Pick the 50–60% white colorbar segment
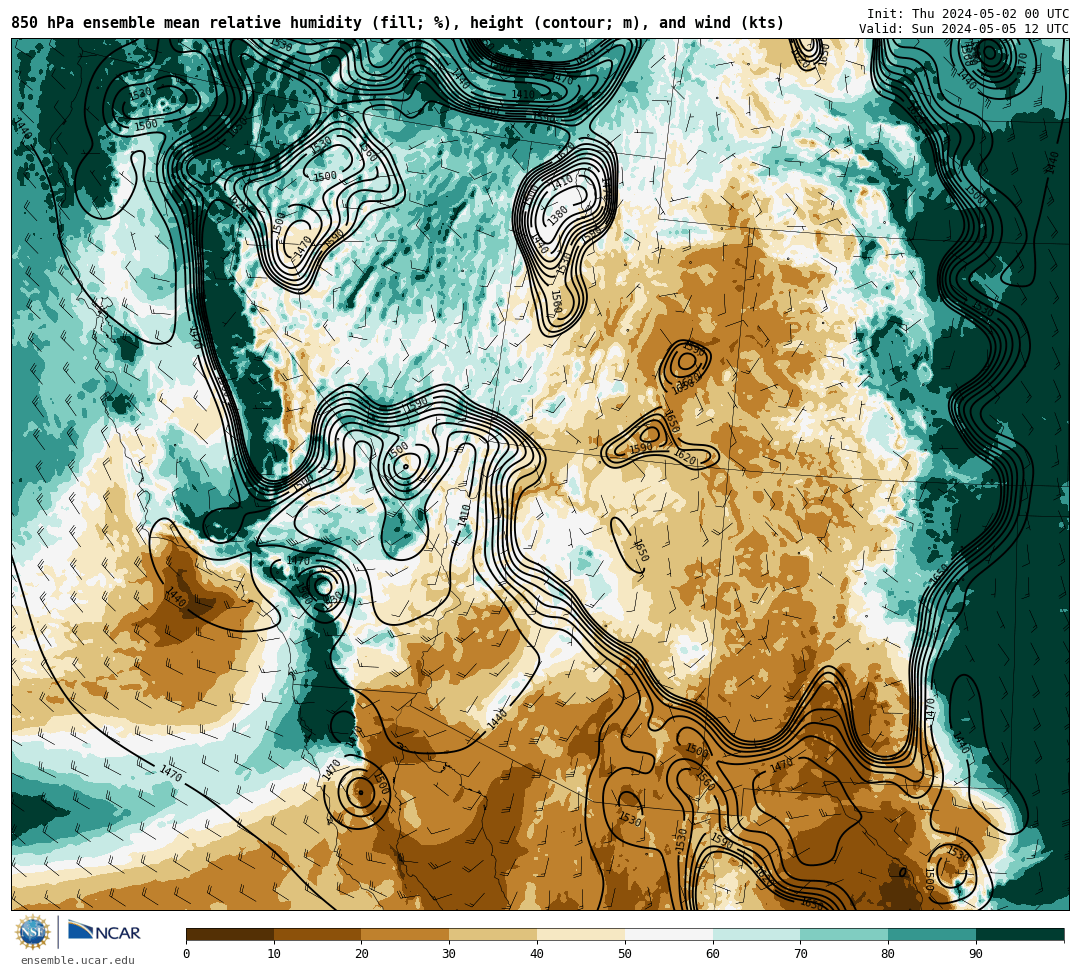 [x=669, y=934]
